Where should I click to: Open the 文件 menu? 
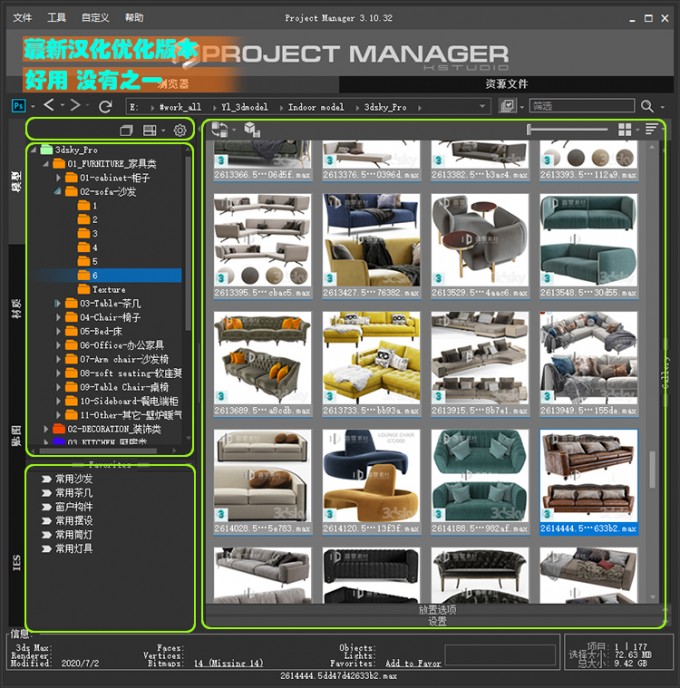point(22,18)
